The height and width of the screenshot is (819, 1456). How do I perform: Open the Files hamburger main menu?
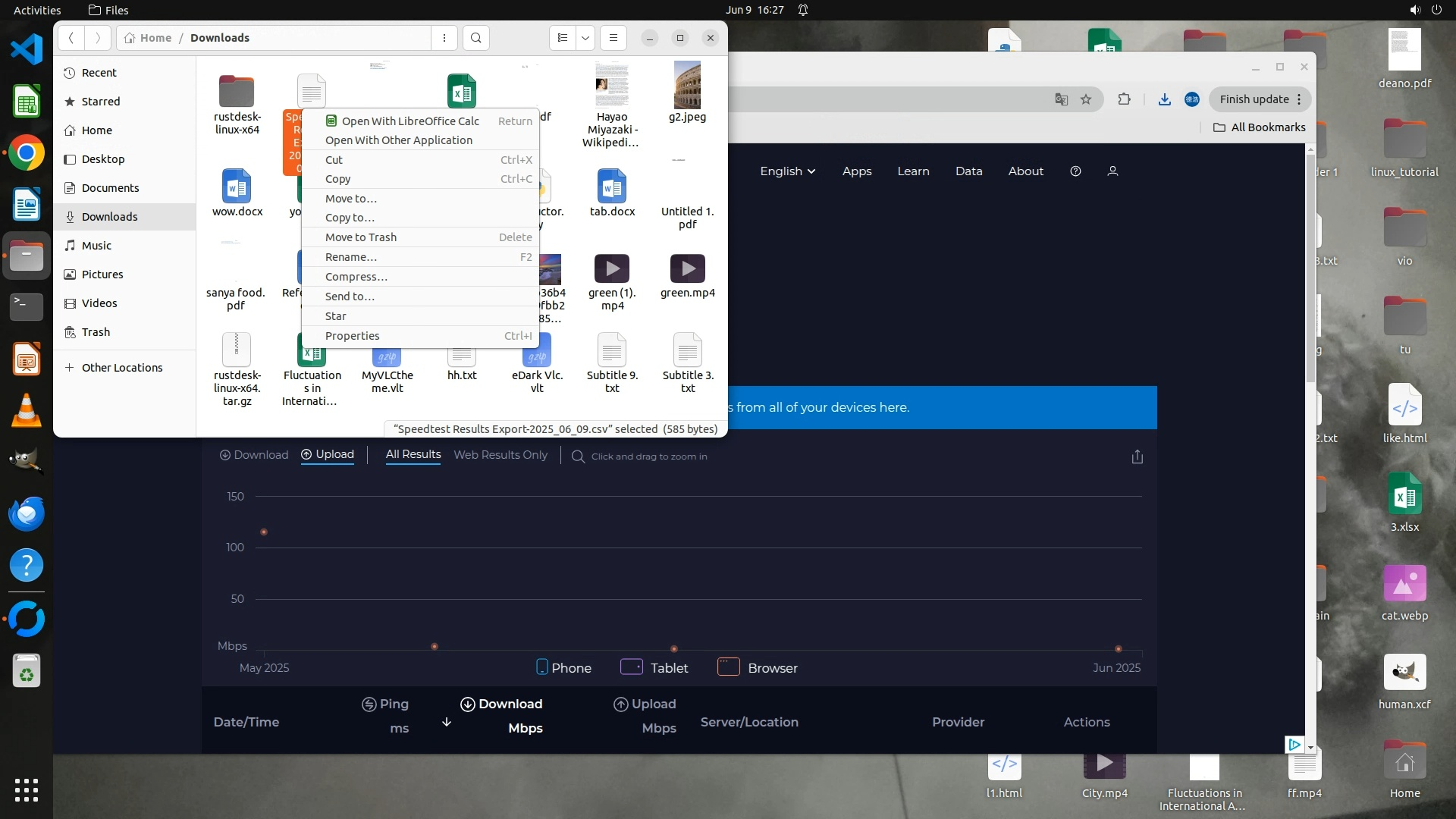tap(613, 38)
